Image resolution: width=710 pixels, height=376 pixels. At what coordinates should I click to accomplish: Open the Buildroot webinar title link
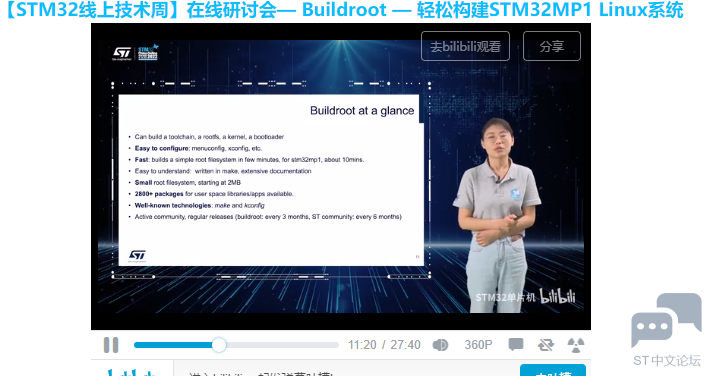pos(344,10)
